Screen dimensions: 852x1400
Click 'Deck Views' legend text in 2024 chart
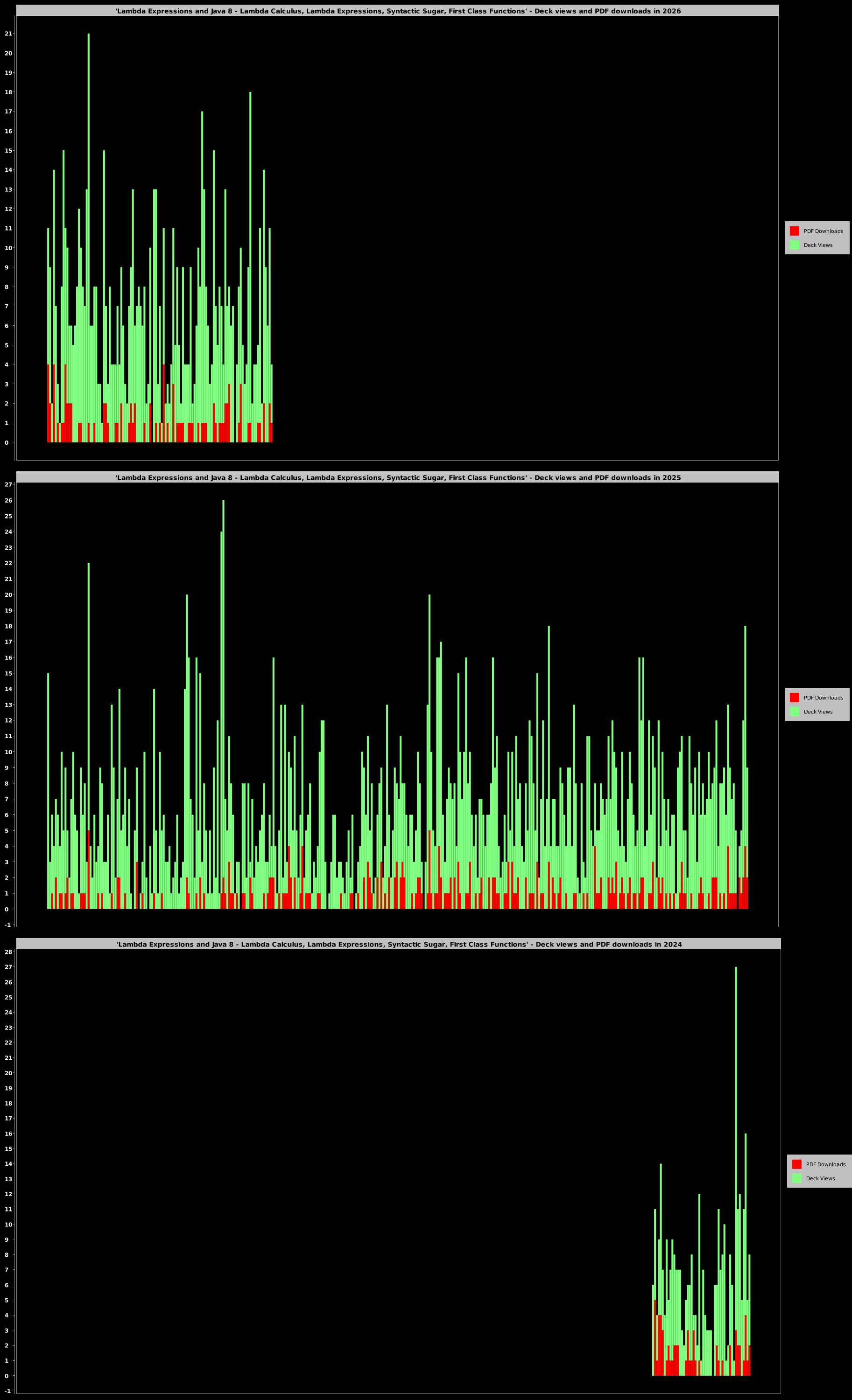click(820, 1178)
